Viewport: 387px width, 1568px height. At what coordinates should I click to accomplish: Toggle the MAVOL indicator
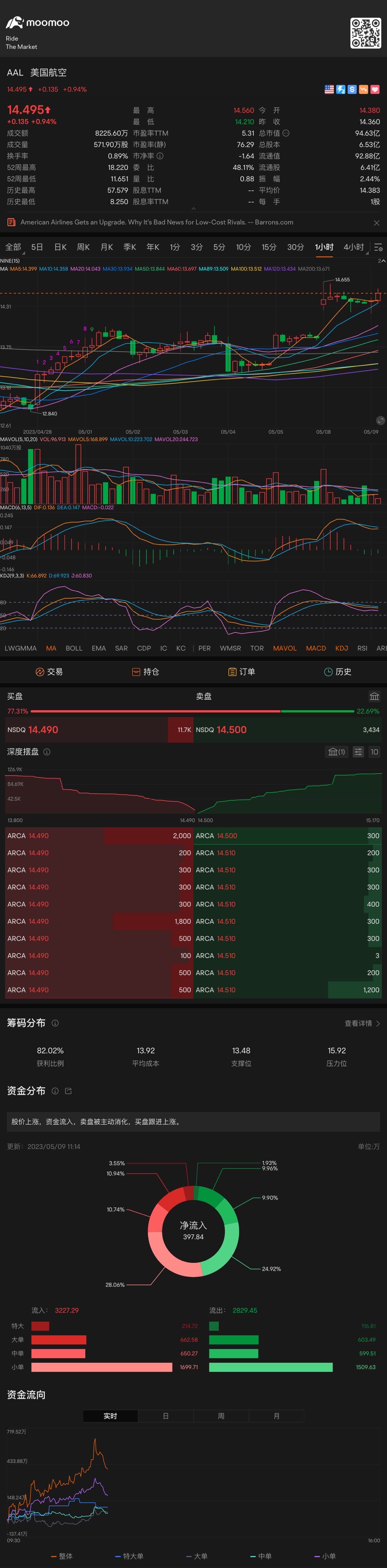coord(285,648)
